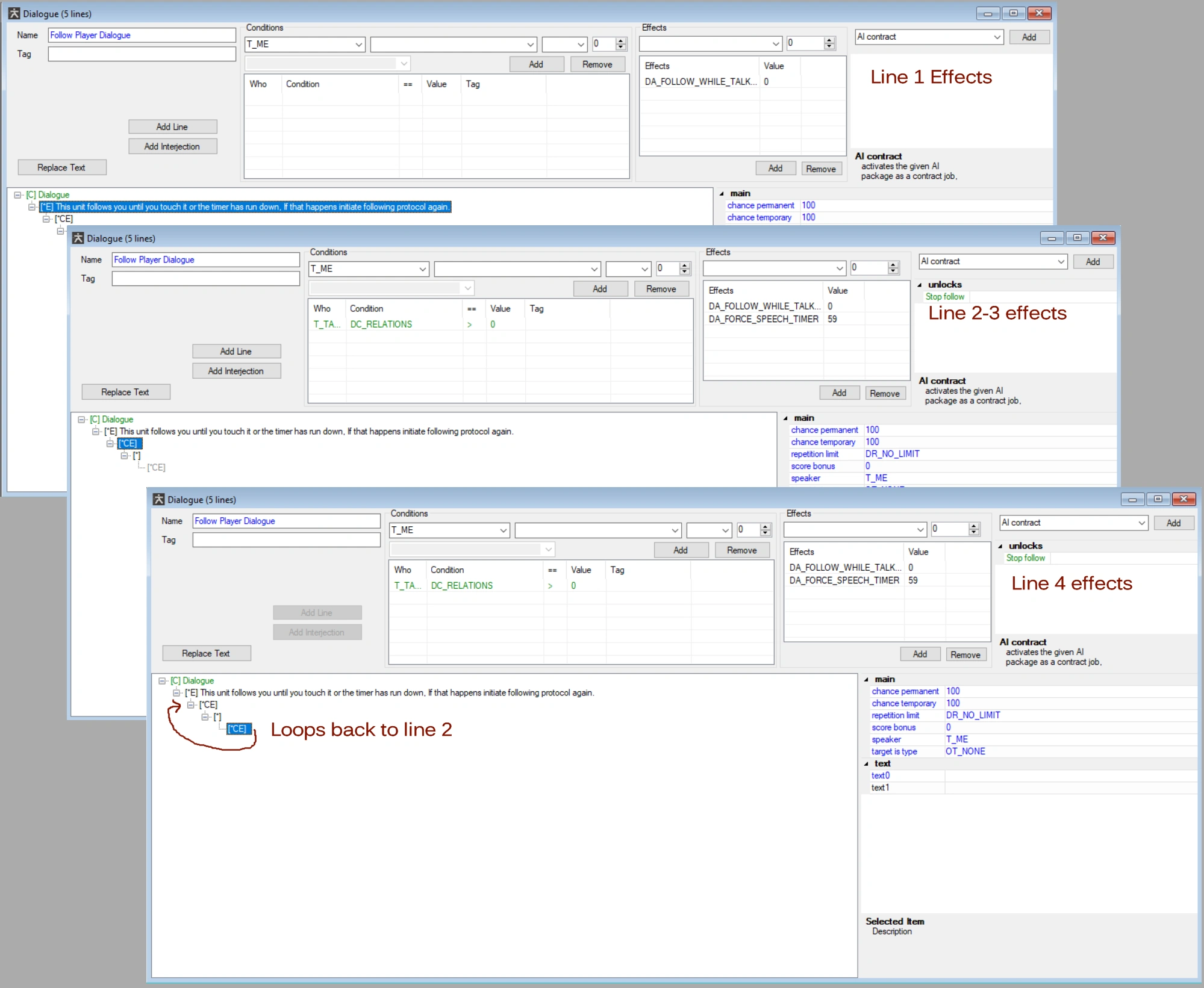Open the T_ME conditions dropdown in the front window
The width and height of the screenshot is (1204, 988).
(503, 530)
